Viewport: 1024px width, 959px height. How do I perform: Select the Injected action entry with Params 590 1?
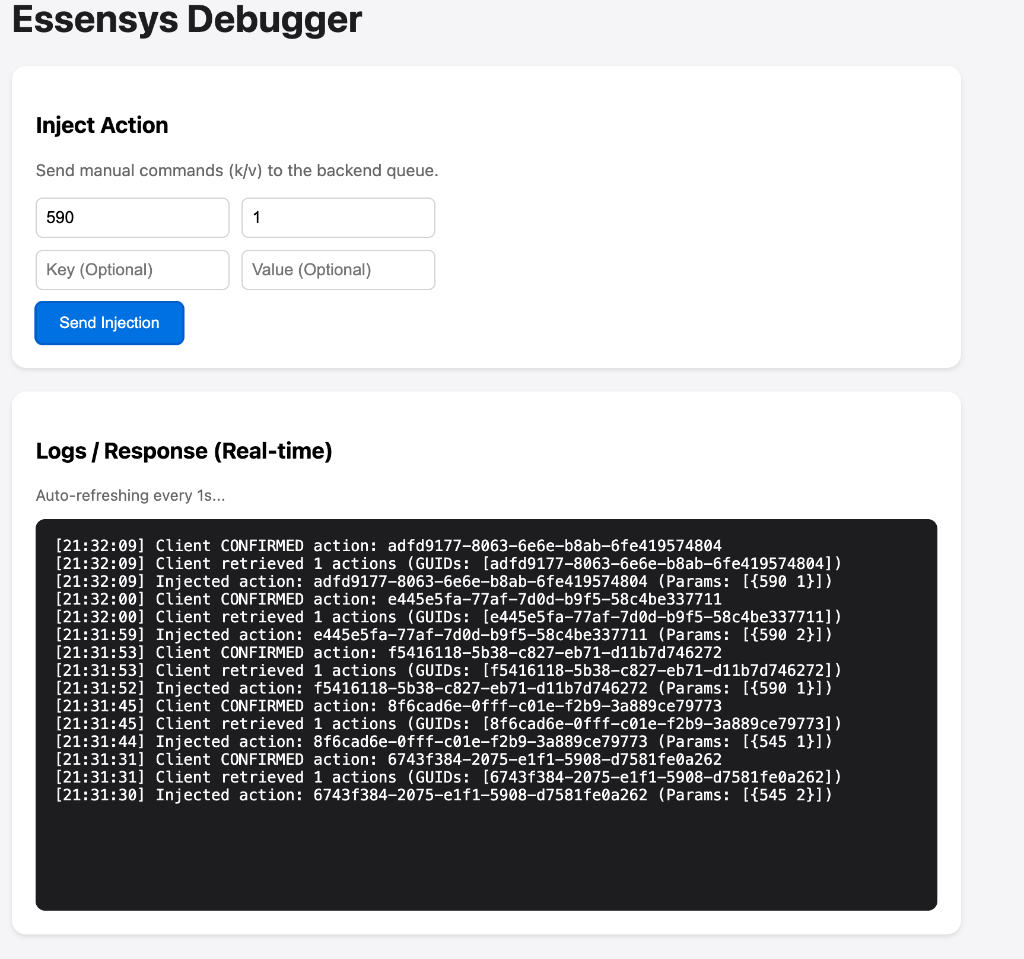coord(446,581)
